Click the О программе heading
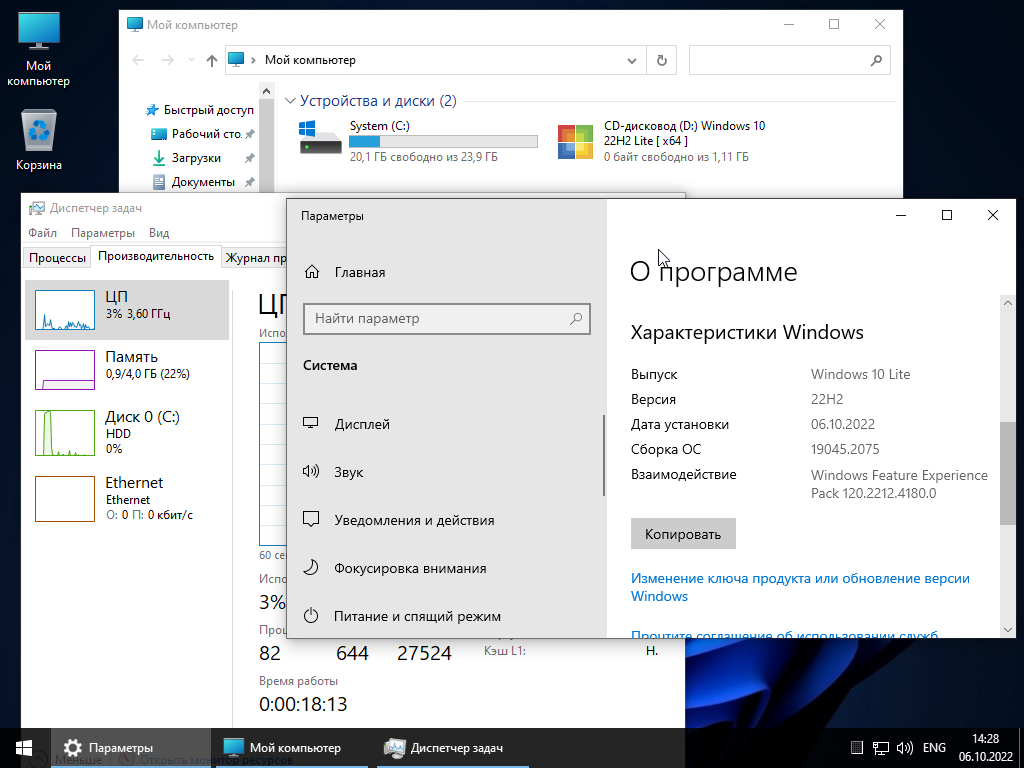Screen dimensions: 1024x768 click(713, 272)
